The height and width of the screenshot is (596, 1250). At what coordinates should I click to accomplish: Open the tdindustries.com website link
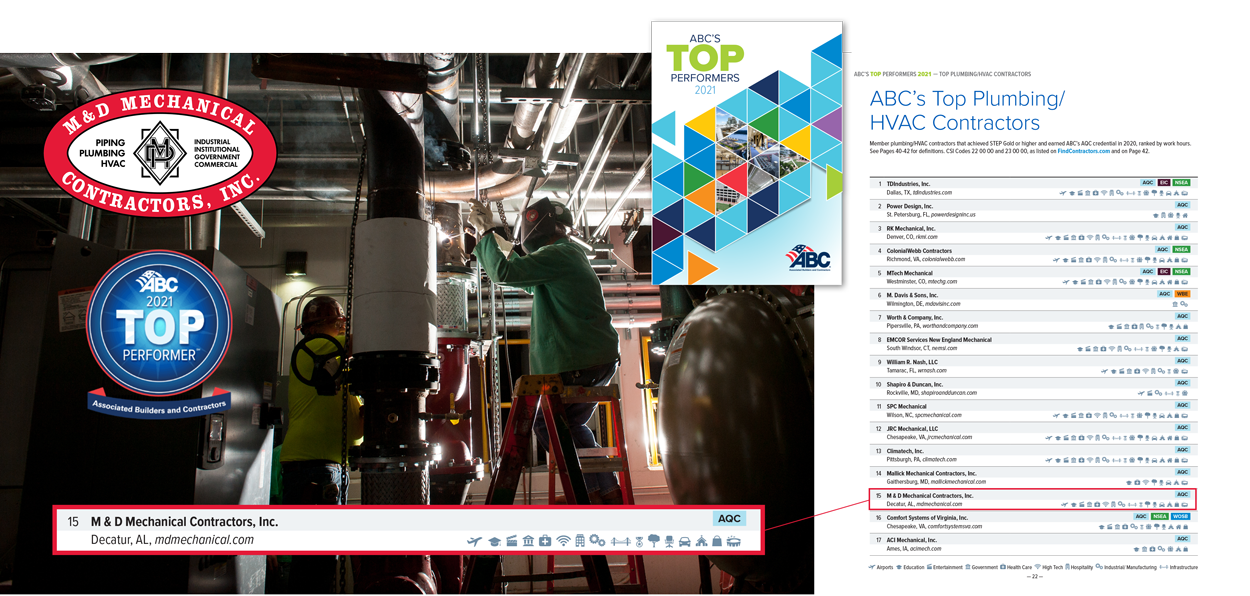[932, 192]
